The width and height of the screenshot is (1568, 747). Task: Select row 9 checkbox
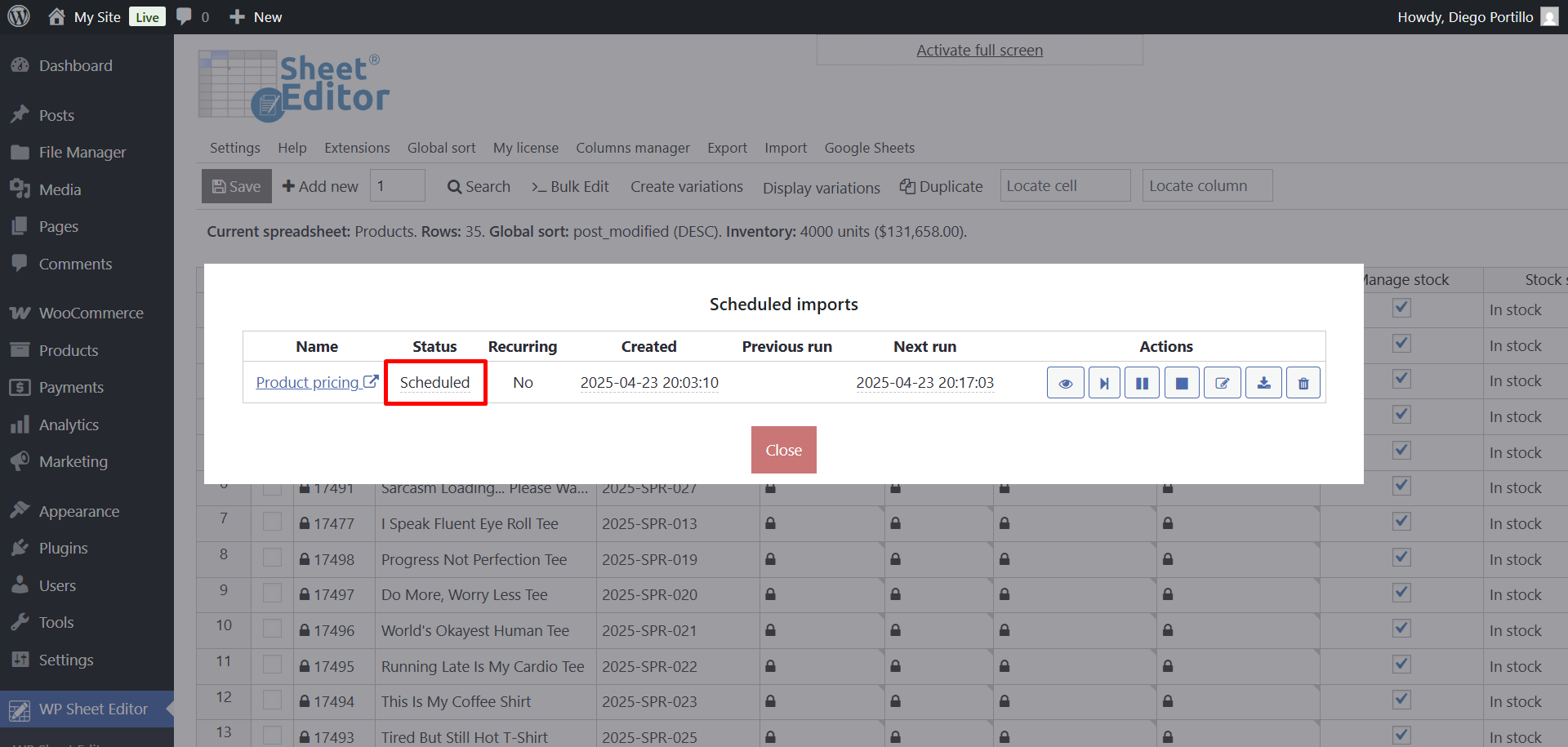click(x=272, y=594)
